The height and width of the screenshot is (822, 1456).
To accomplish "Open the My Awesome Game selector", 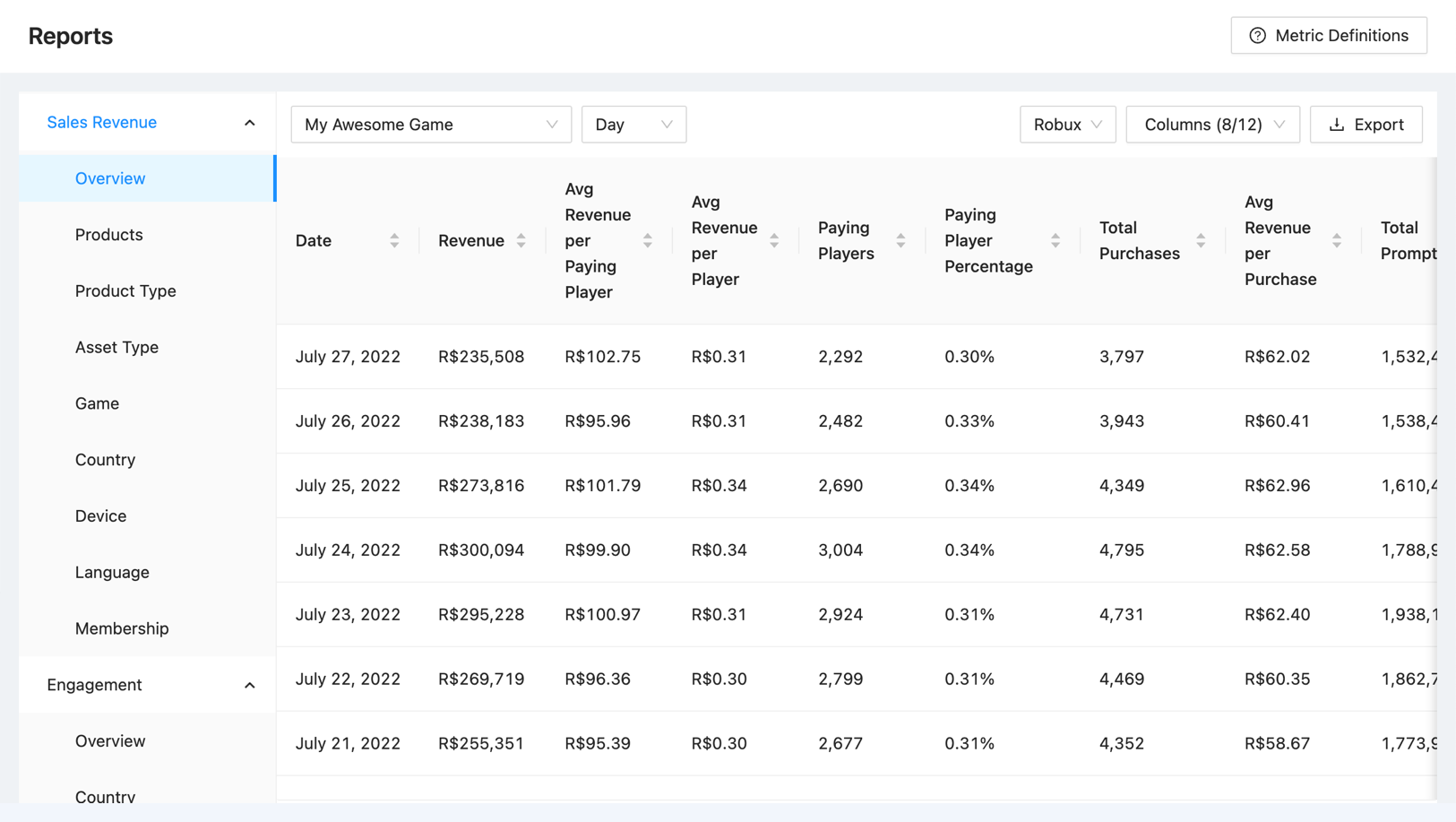I will pyautogui.click(x=430, y=125).
